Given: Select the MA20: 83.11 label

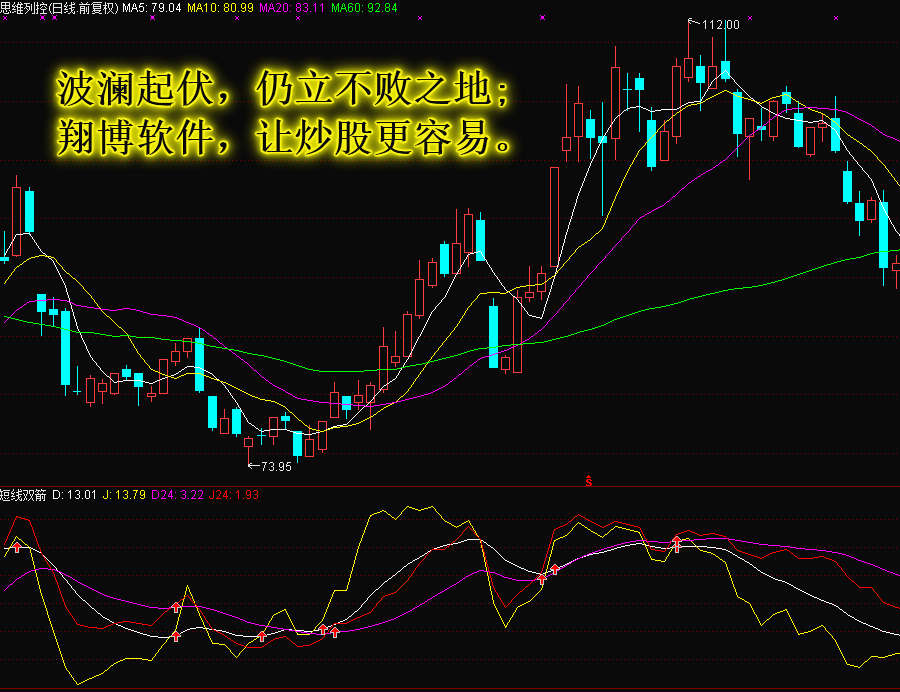Looking at the screenshot, I should pos(292,8).
